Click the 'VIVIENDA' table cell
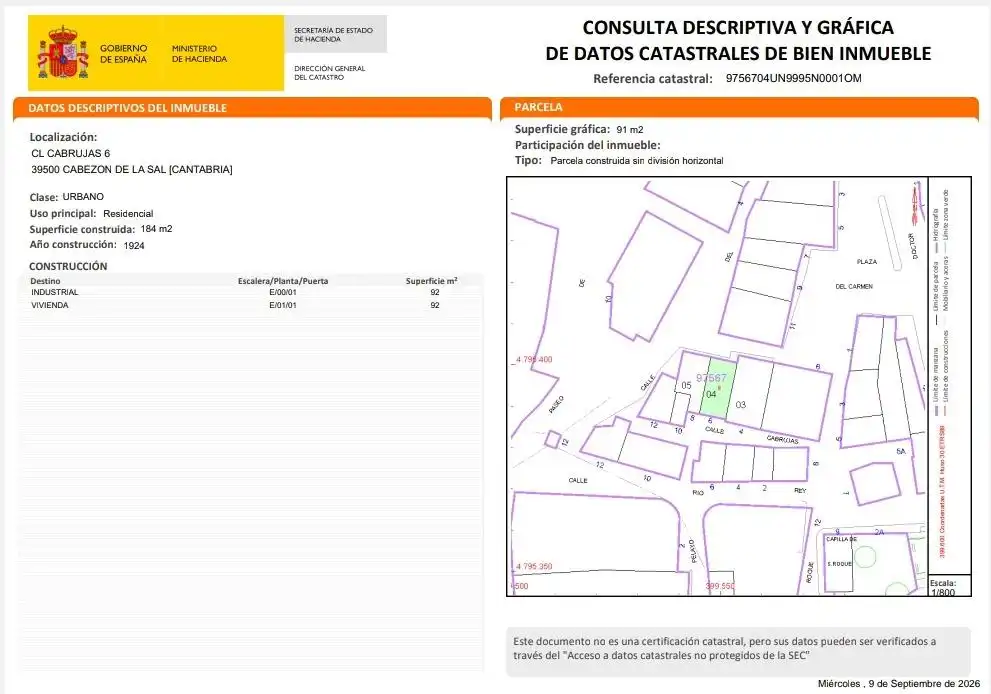The width and height of the screenshot is (991, 694). pyautogui.click(x=50, y=305)
